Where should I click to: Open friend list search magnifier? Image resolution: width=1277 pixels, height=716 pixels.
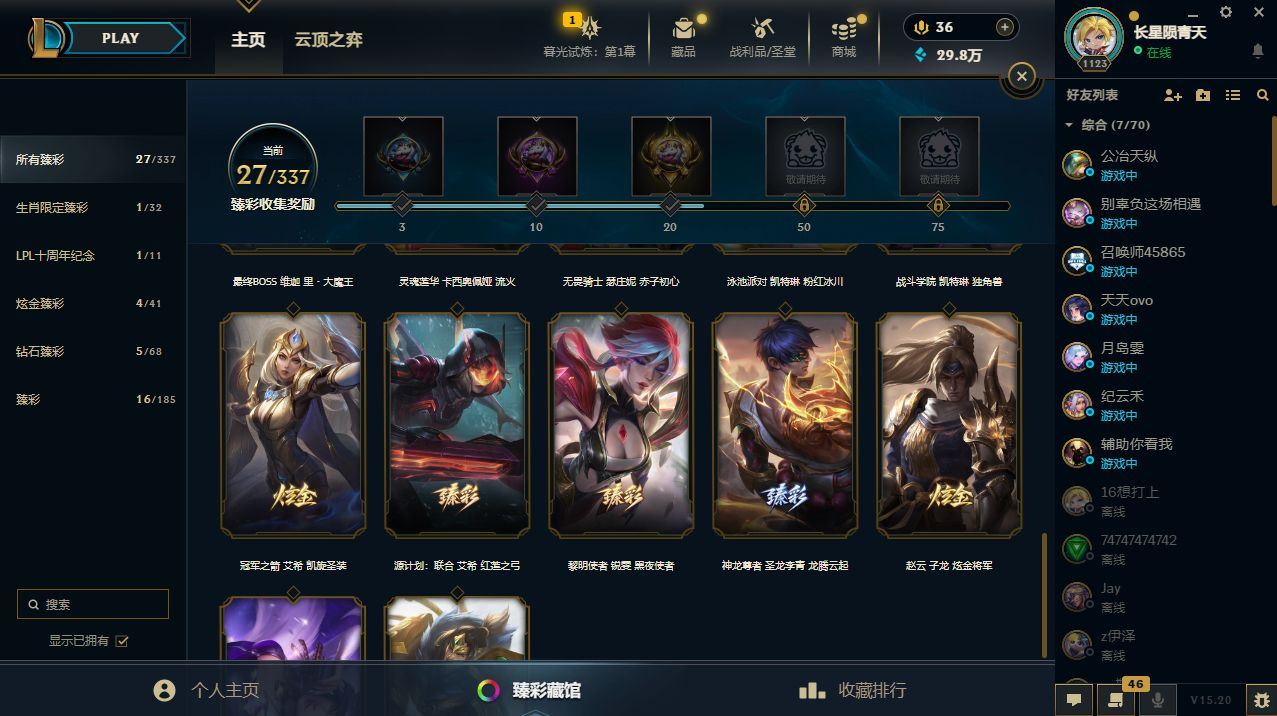[1263, 95]
